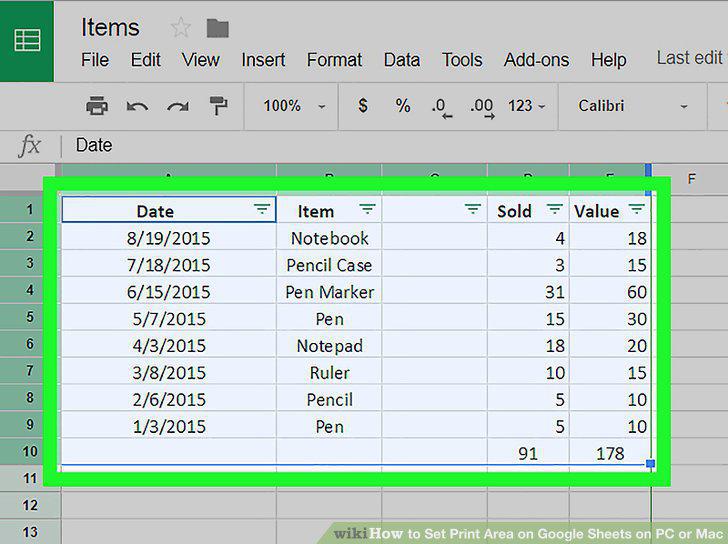Open filter for Date column
The width and height of the screenshot is (728, 544).
(262, 209)
